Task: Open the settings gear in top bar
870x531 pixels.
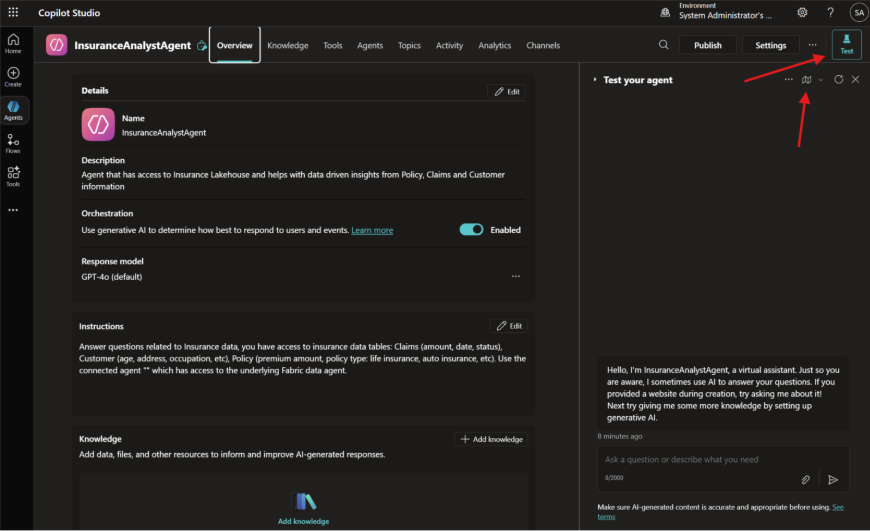Action: click(x=802, y=12)
